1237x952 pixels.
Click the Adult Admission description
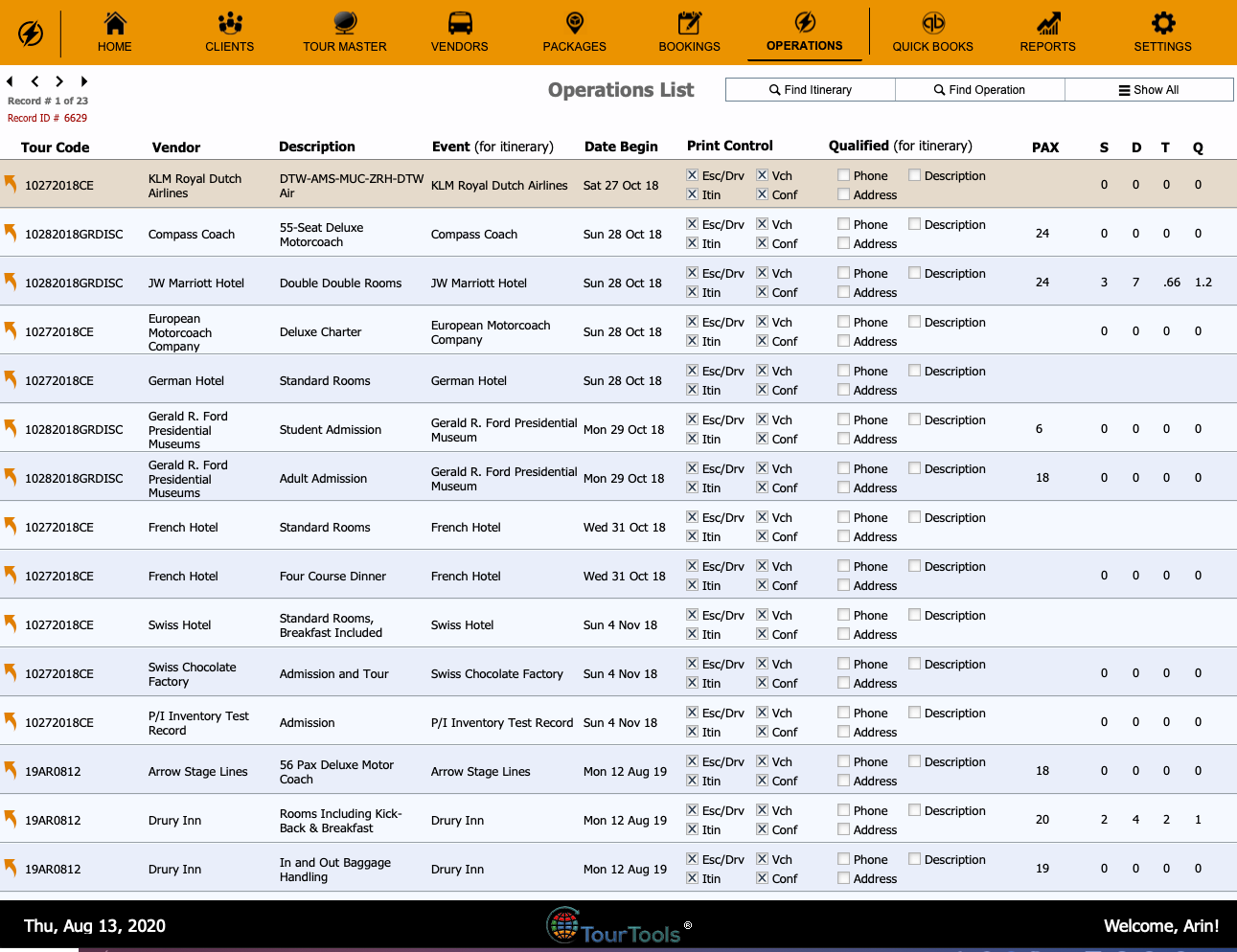[323, 479]
